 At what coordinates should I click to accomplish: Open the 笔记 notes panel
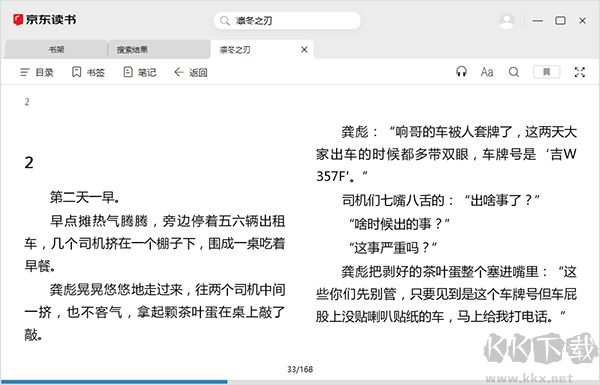tap(140, 72)
